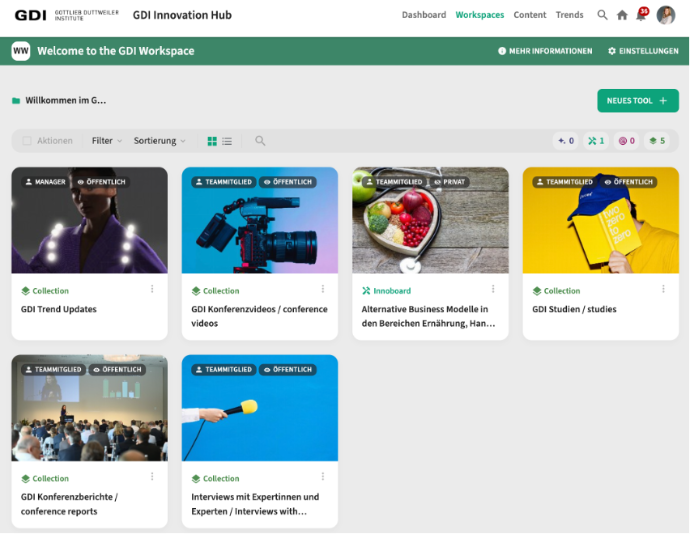Switch to grid view layout

[x=212, y=141]
